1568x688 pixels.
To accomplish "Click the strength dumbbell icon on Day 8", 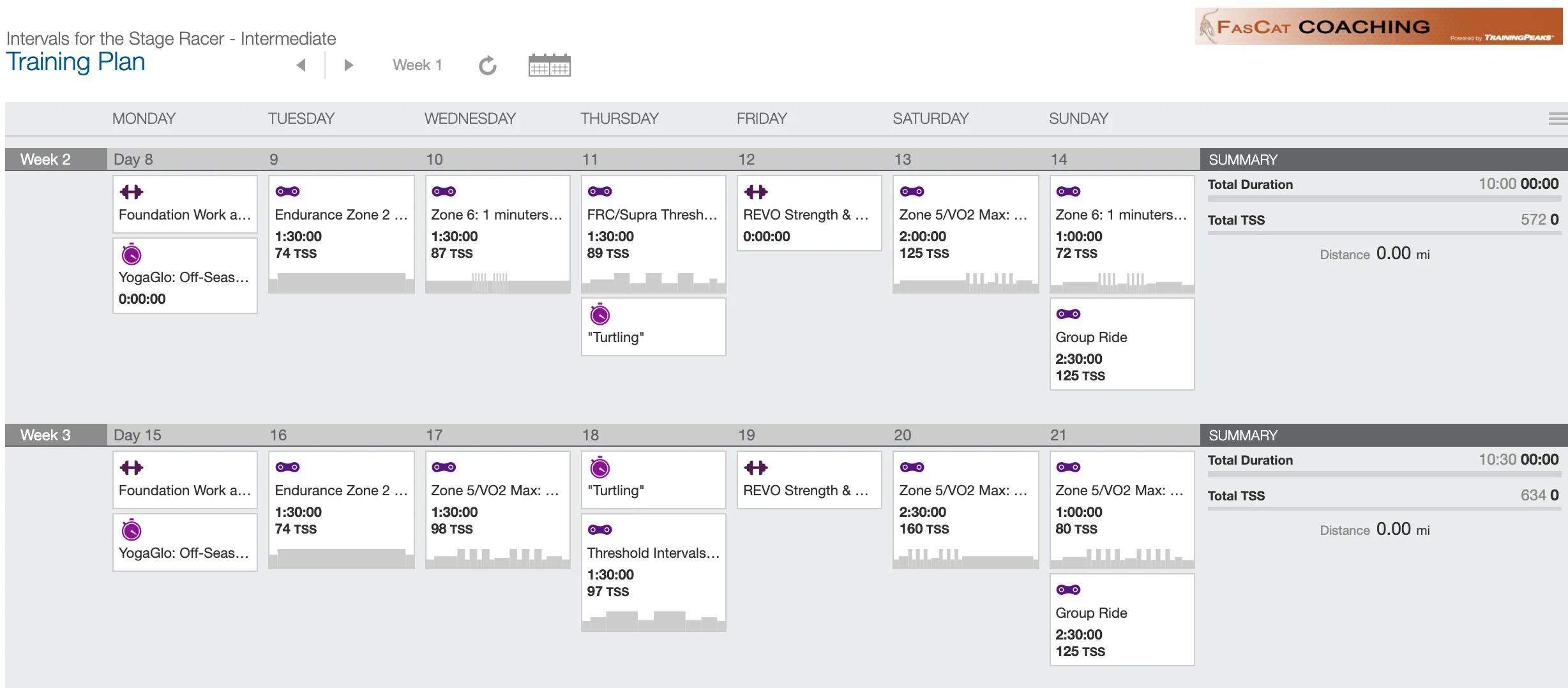I will click(132, 191).
